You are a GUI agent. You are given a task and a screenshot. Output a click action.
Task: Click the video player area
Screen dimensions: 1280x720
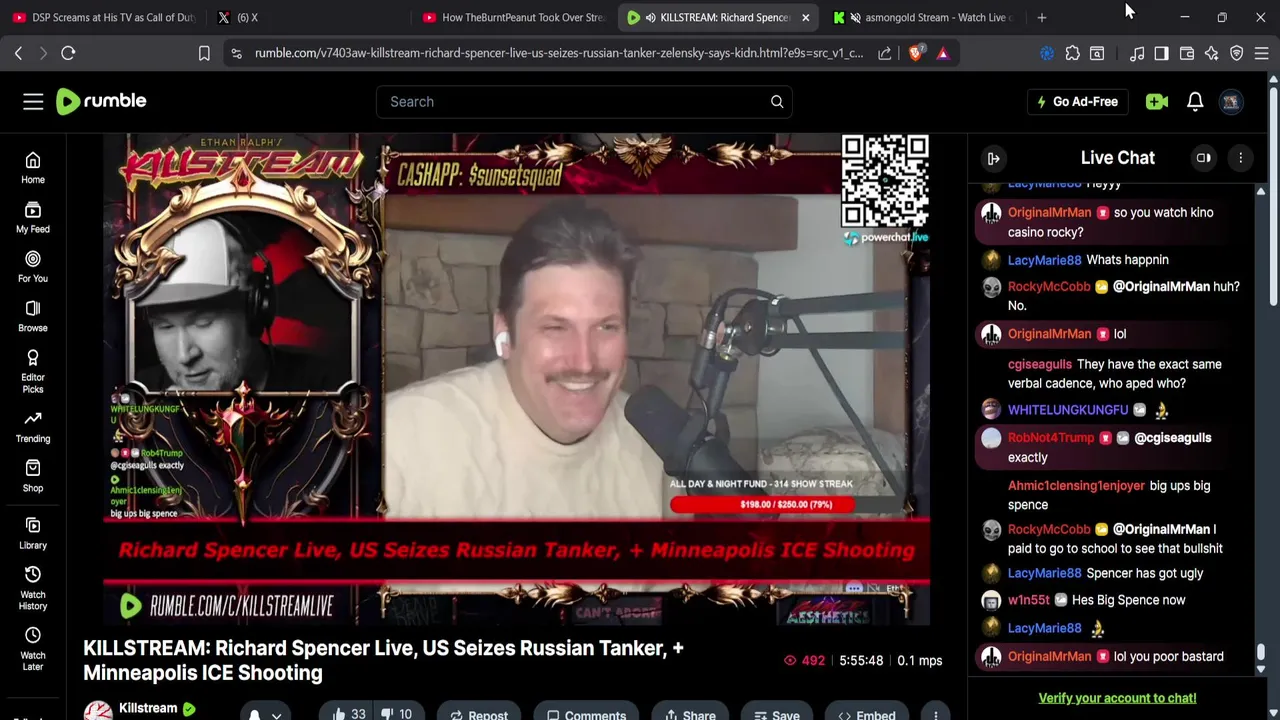coord(517,379)
